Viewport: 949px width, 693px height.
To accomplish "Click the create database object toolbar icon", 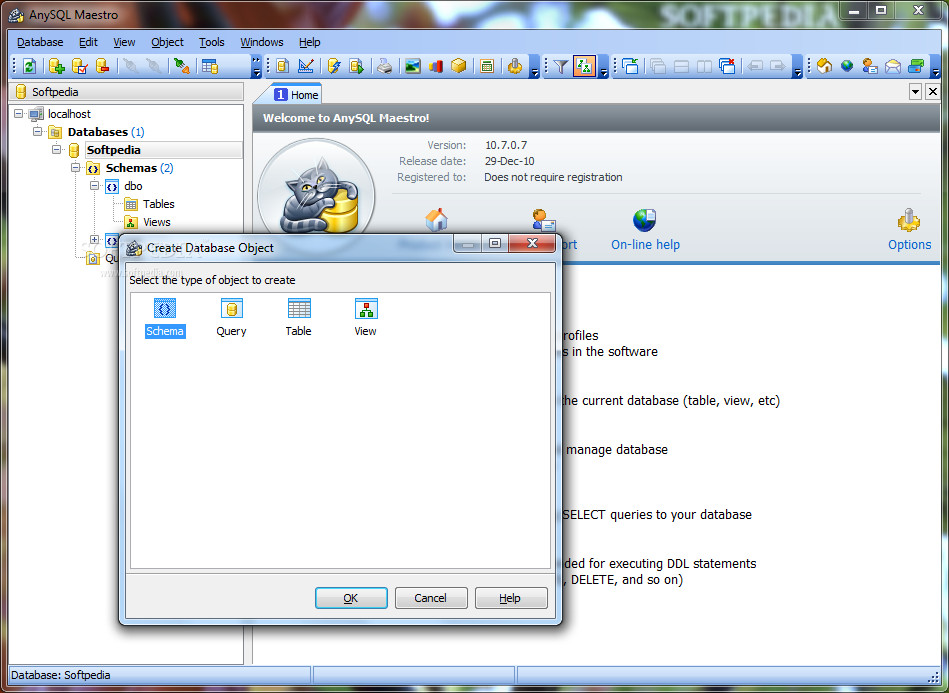I will pyautogui.click(x=283, y=66).
